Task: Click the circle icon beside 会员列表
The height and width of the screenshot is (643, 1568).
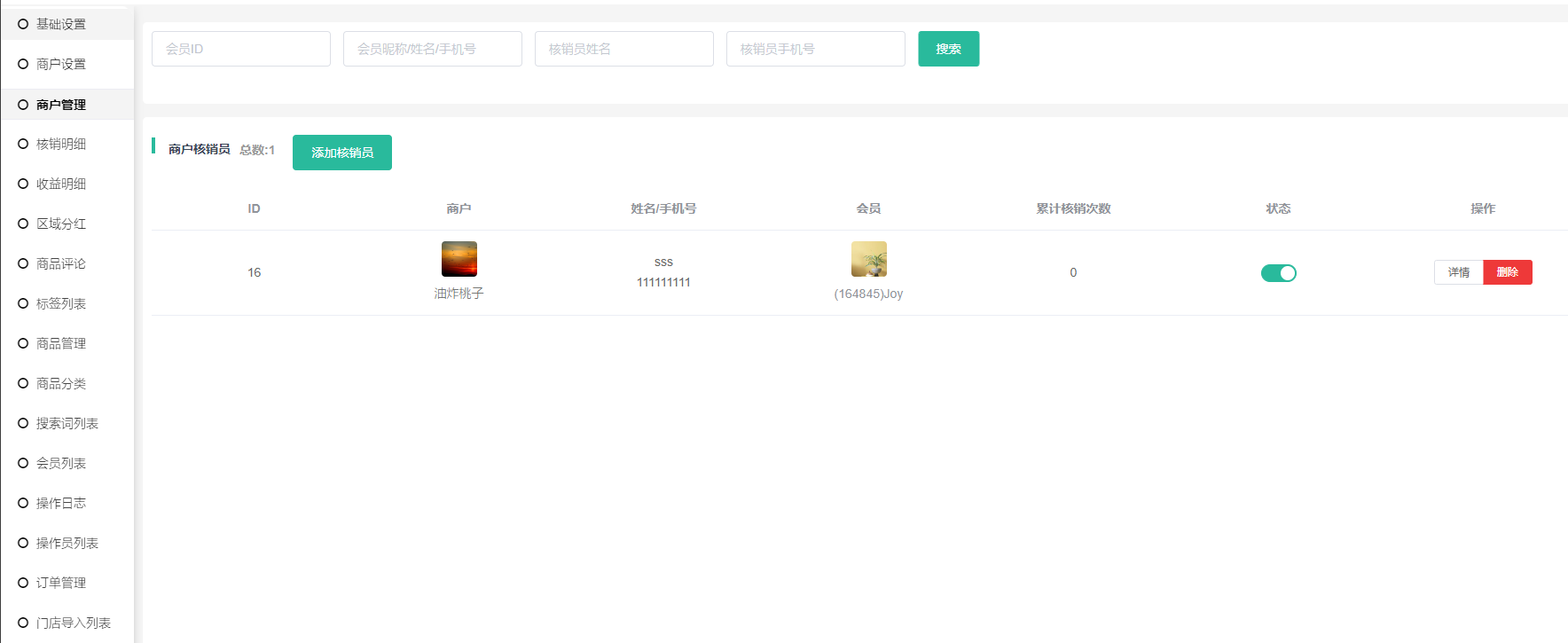Action: (23, 463)
